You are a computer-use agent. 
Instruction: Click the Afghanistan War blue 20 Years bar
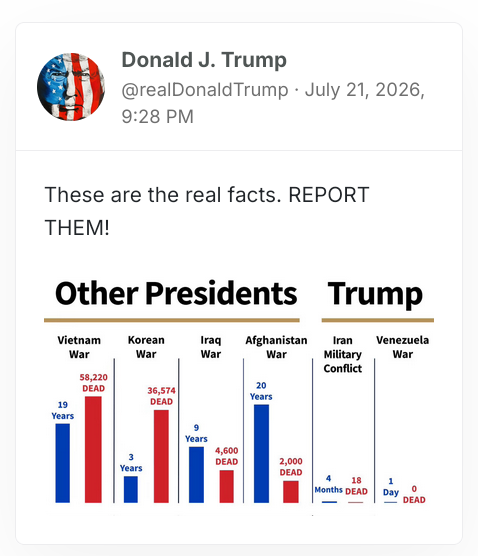click(x=261, y=454)
